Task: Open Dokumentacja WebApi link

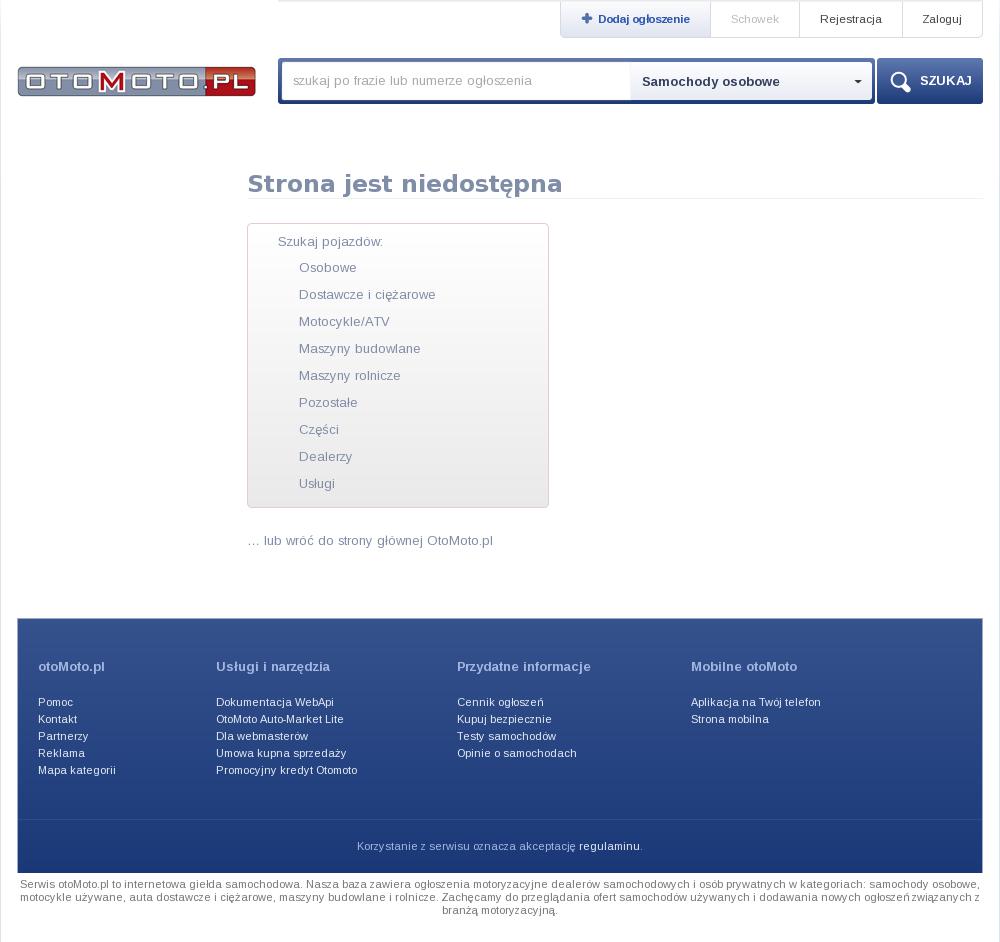Action: 275,702
